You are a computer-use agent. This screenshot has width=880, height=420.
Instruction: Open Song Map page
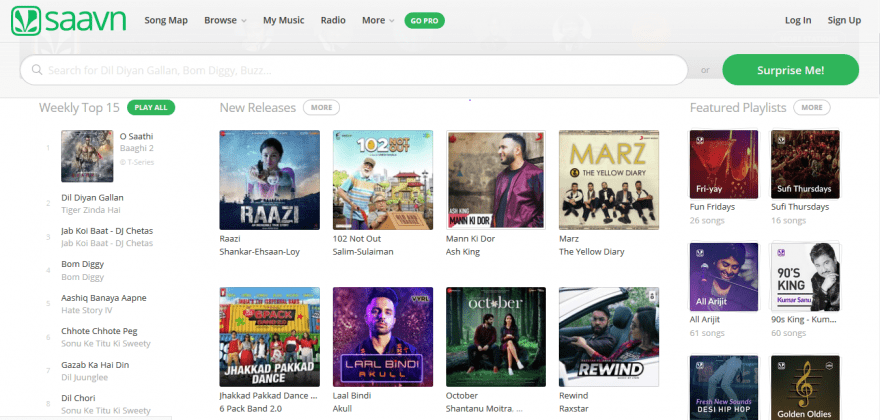tap(166, 20)
